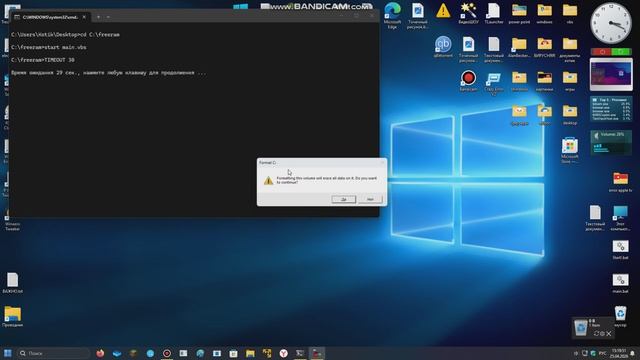This screenshot has width=640, height=360.
Task: Click the analog clock gadget
Action: click(x=611, y=24)
